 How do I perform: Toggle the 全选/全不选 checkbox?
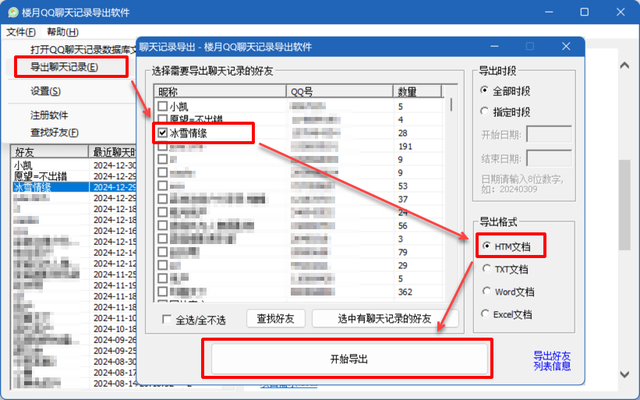pyautogui.click(x=167, y=319)
